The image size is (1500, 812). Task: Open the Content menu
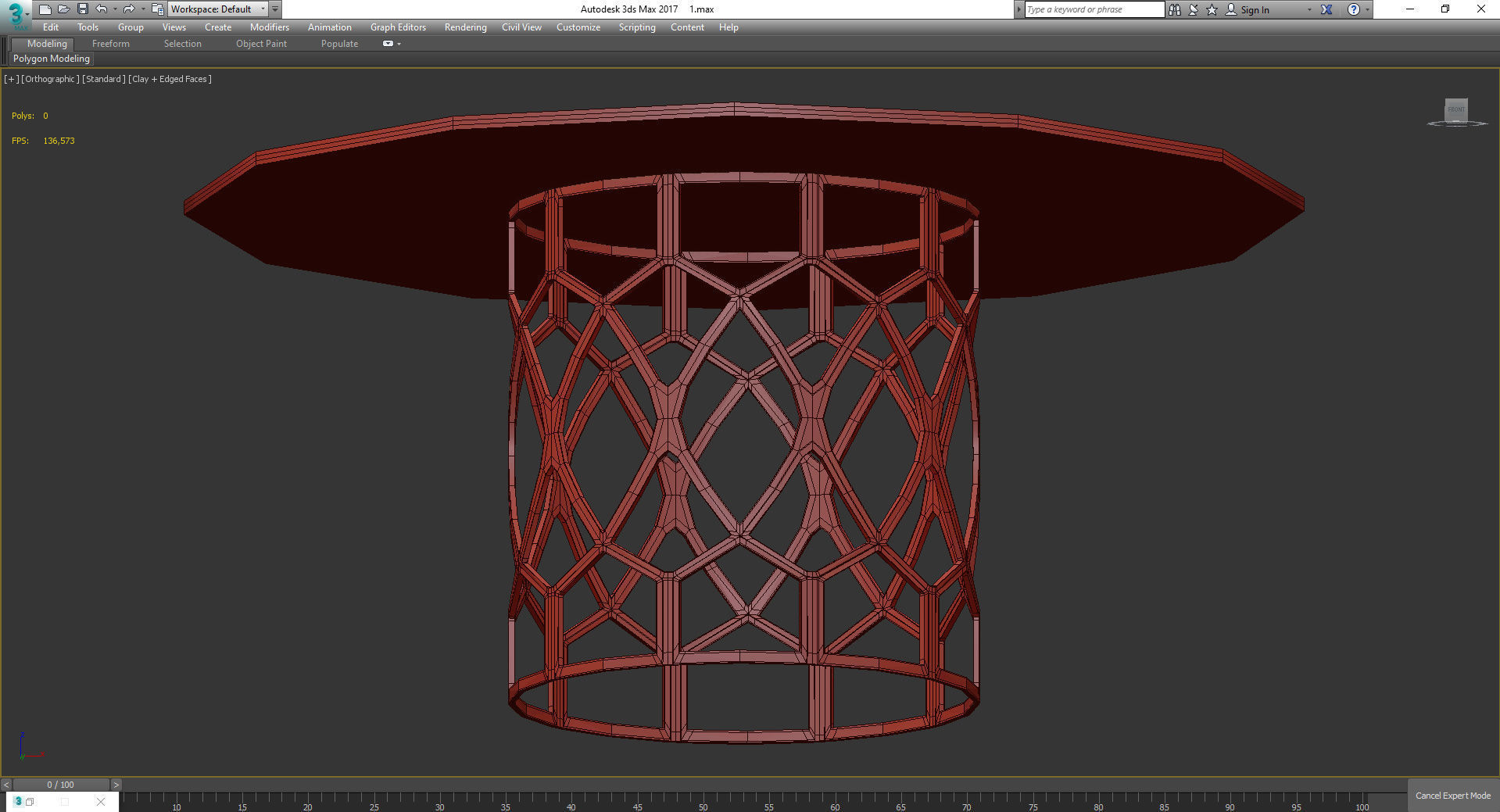pos(687,27)
